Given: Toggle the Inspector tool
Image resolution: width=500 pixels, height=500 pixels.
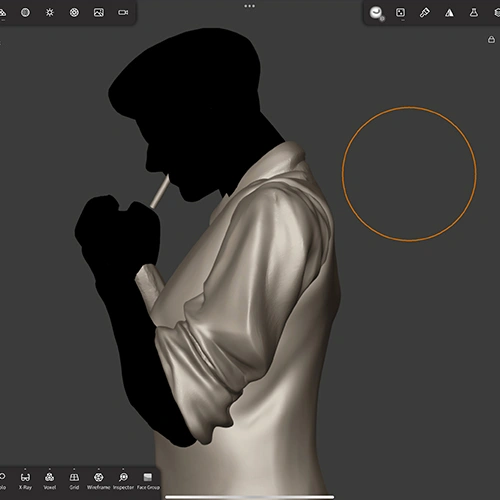Looking at the screenshot, I should (x=123, y=481).
